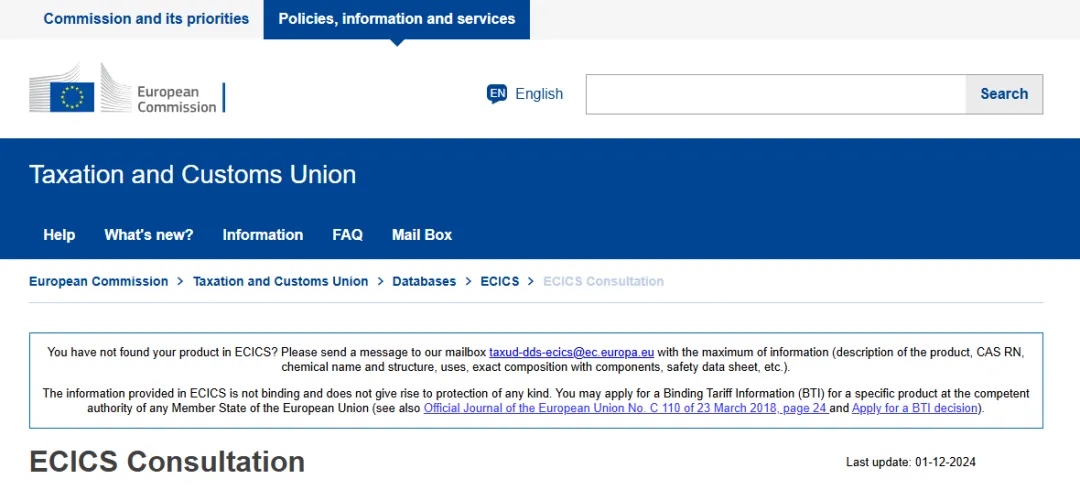This screenshot has width=1080, height=490.
Task: Open the English language selector
Action: point(539,94)
